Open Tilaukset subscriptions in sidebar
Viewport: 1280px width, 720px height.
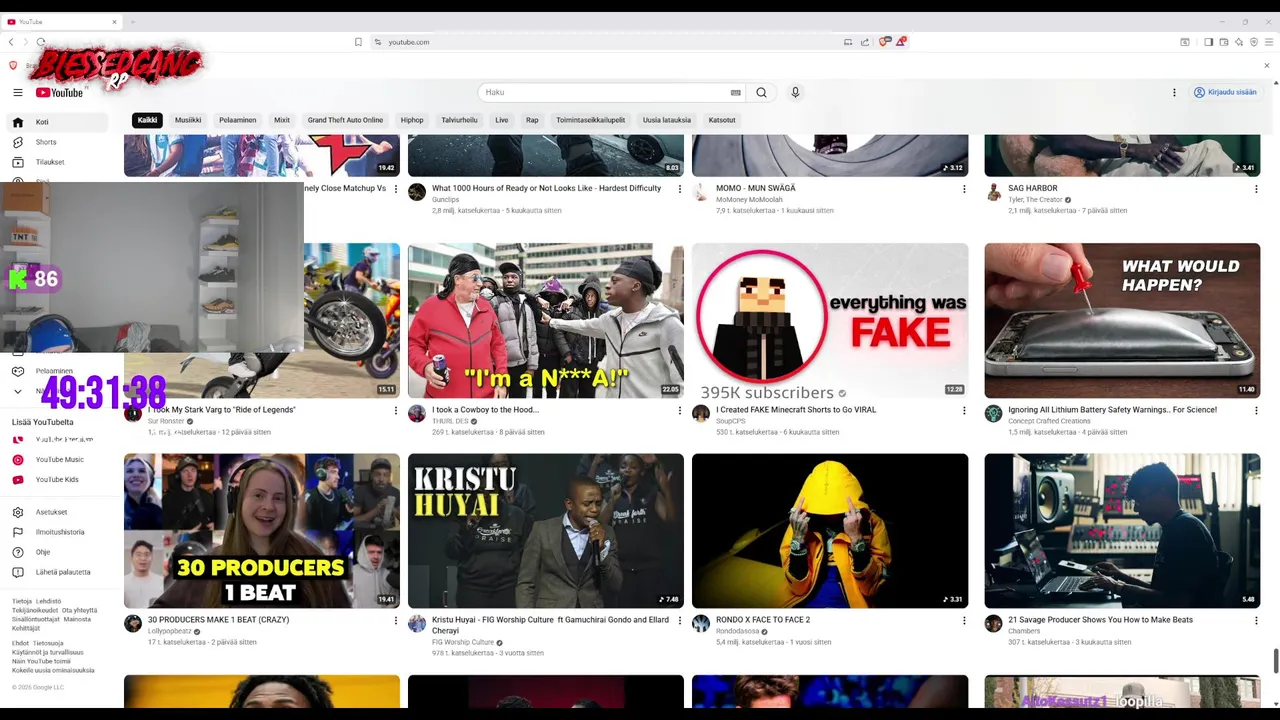click(58, 162)
